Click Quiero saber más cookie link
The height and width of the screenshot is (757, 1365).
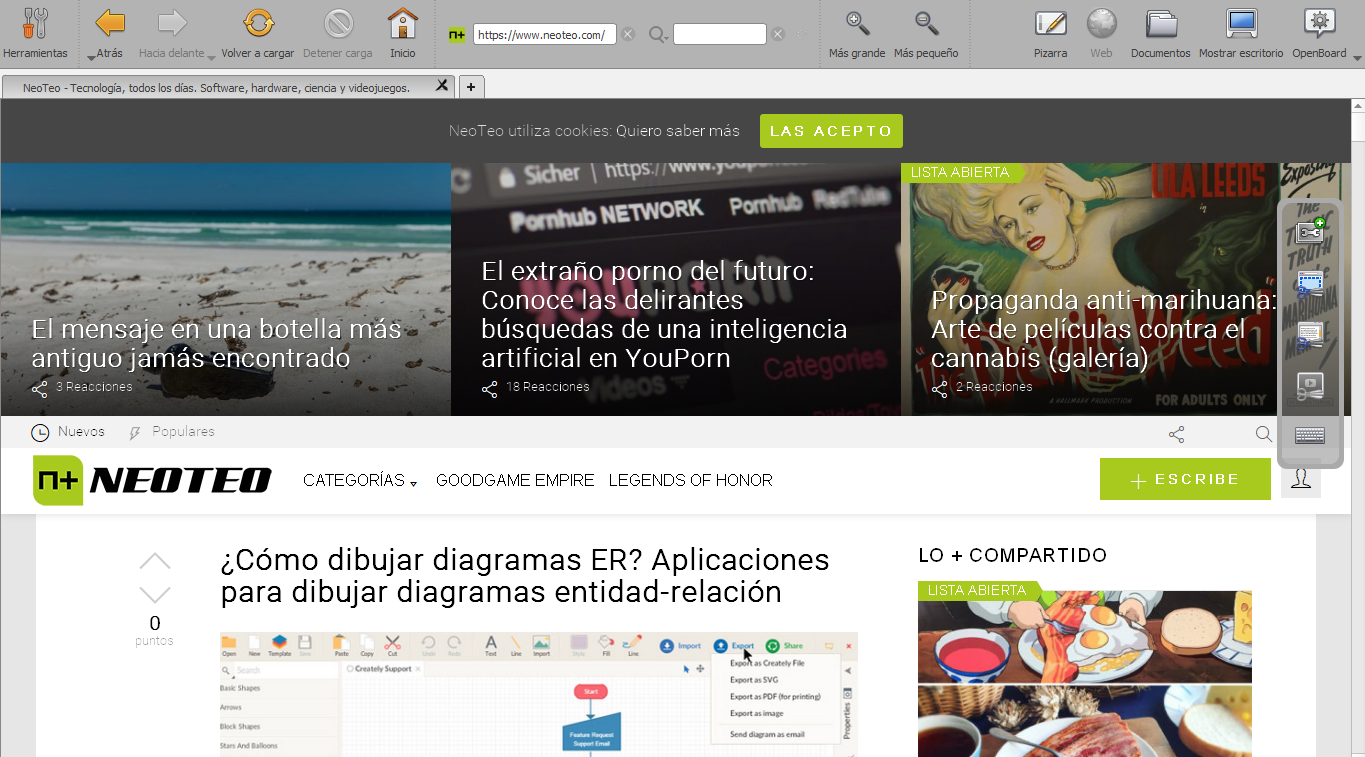pos(678,131)
